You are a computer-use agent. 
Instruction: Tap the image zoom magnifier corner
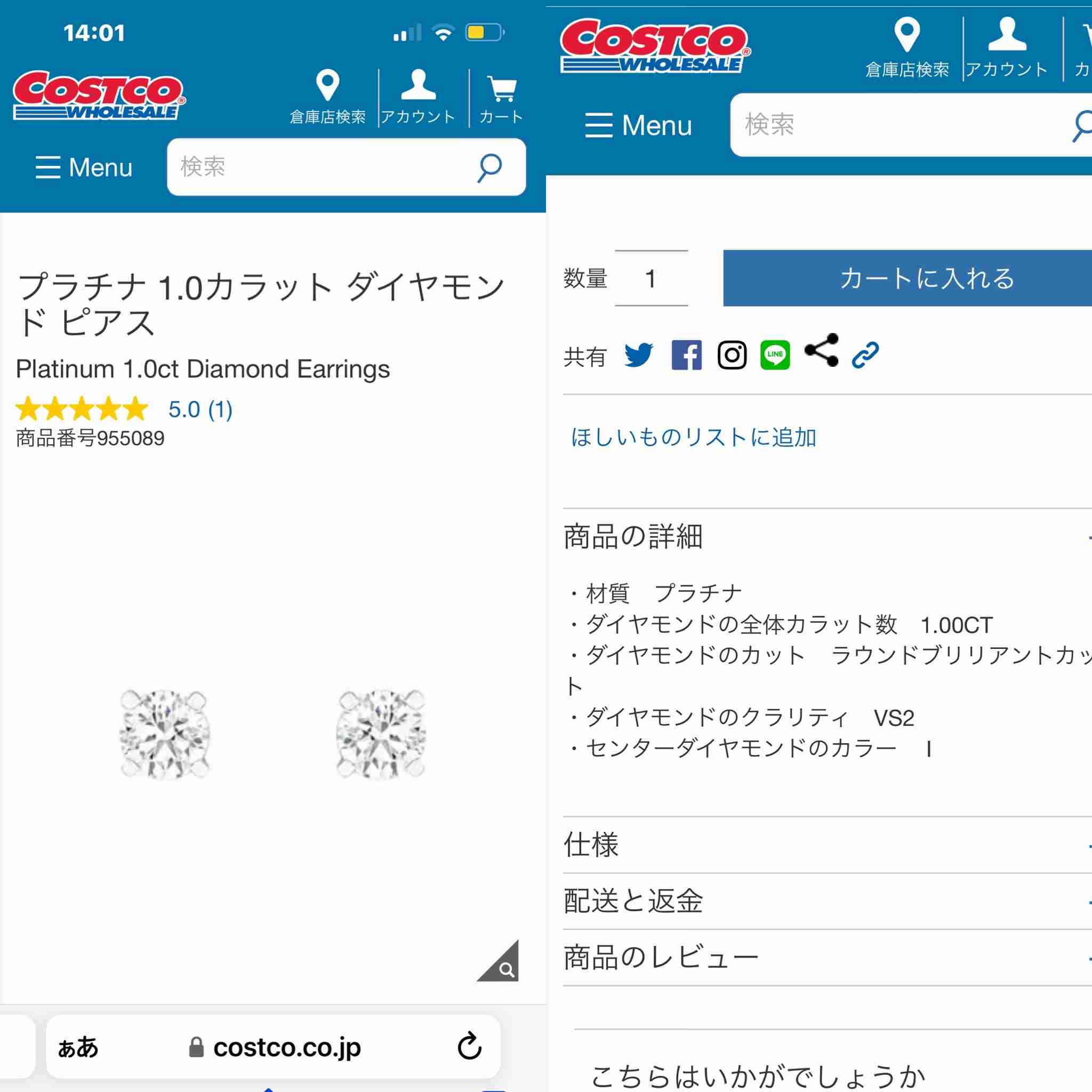pyautogui.click(x=499, y=961)
